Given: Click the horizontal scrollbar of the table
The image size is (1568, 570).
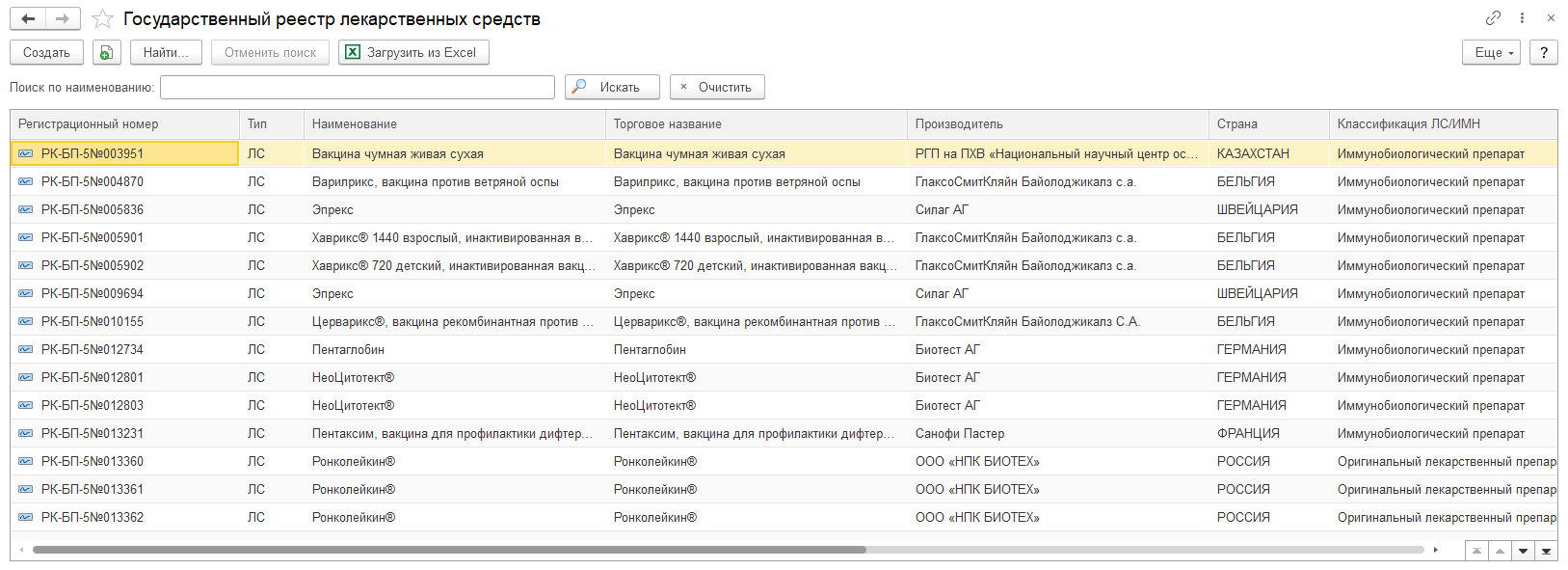Looking at the screenshot, I should click(449, 550).
